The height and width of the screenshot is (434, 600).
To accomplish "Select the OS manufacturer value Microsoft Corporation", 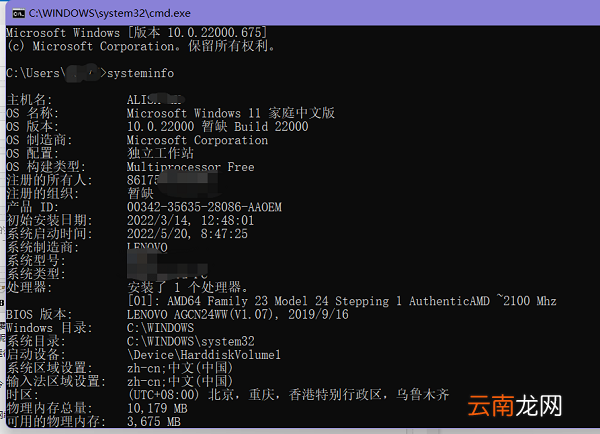I will (197, 140).
